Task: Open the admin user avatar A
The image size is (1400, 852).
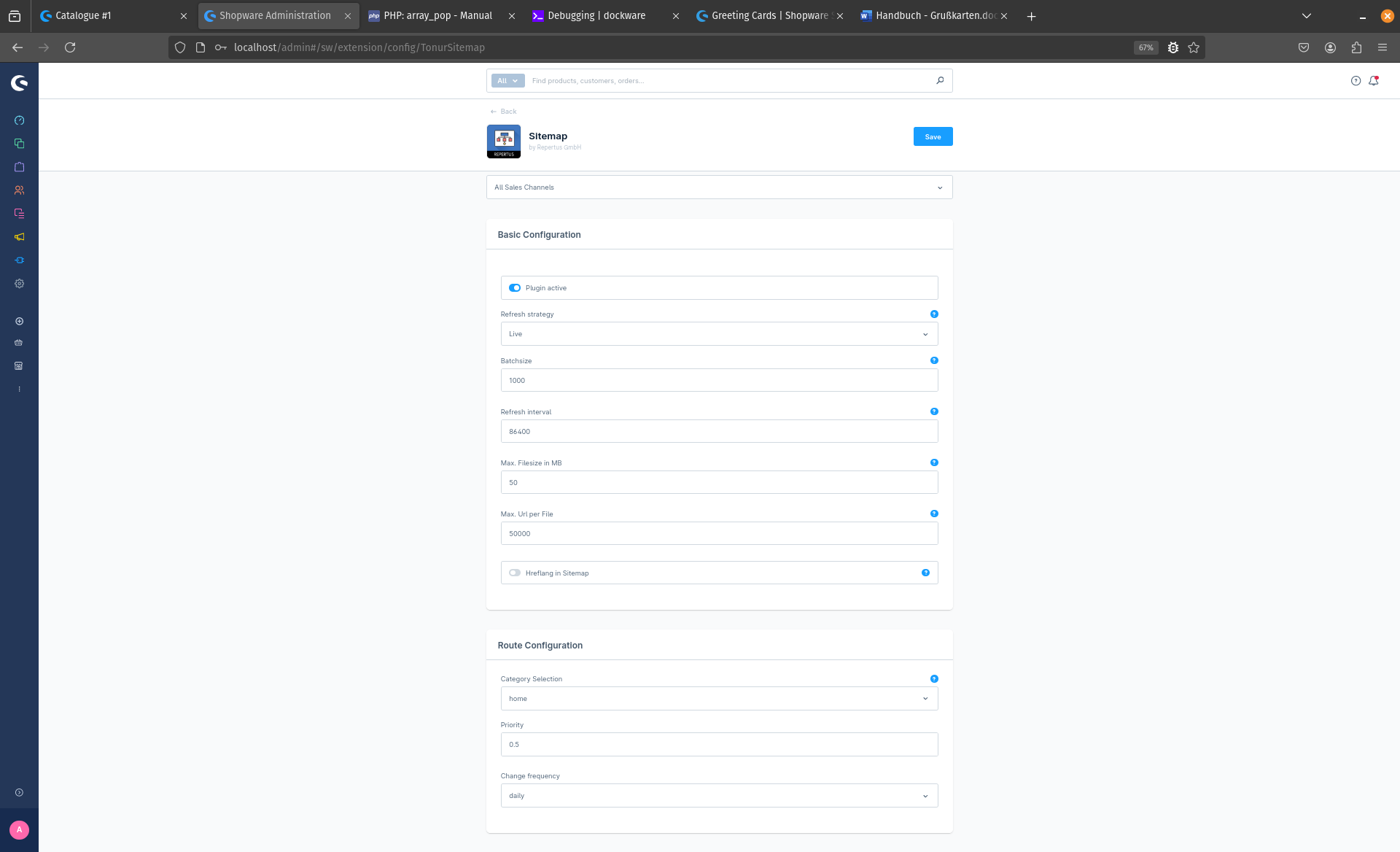Action: (x=19, y=830)
